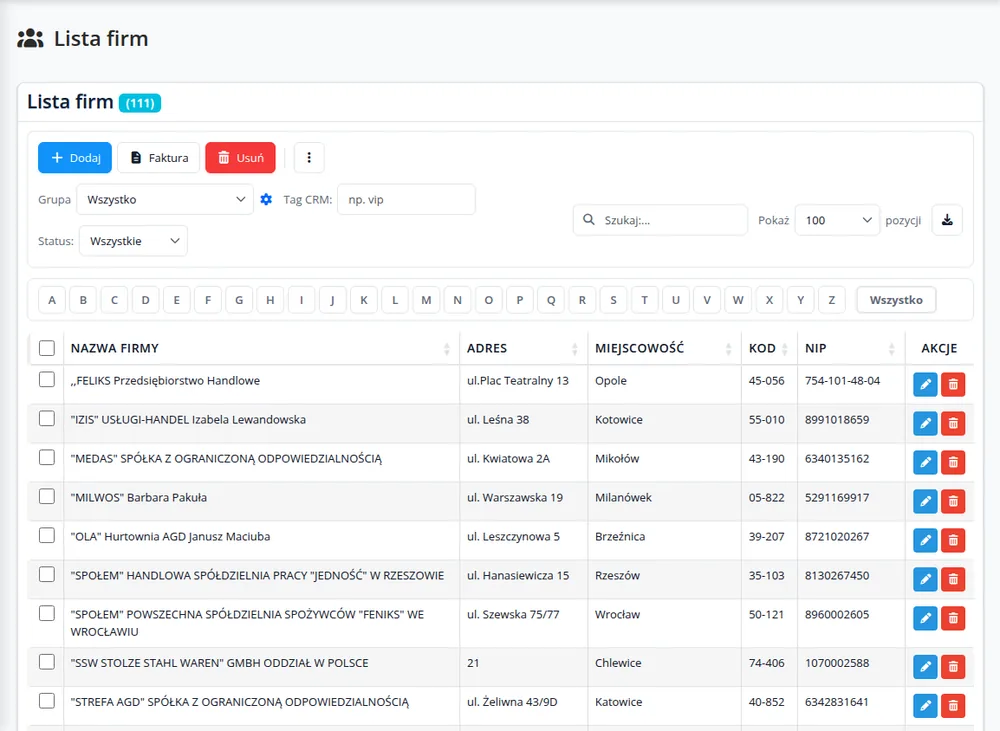Screen dimensions: 1000x731
Task: Filter companies by letter K
Action: (364, 300)
